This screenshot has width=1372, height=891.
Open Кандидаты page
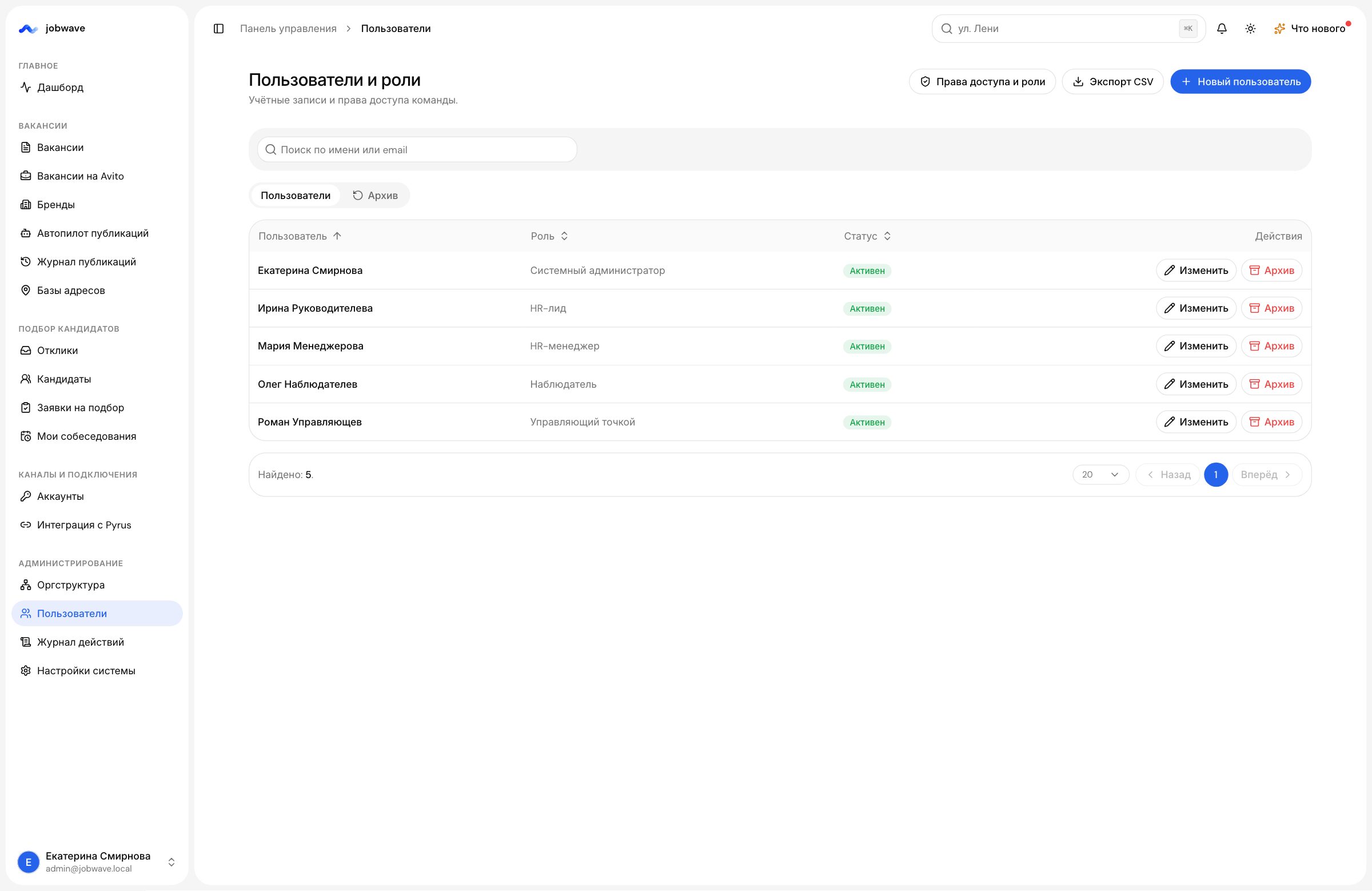pos(97,379)
